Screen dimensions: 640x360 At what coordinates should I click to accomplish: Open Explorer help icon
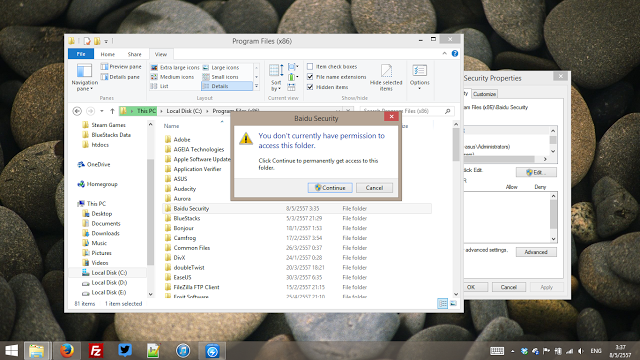pyautogui.click(x=455, y=54)
